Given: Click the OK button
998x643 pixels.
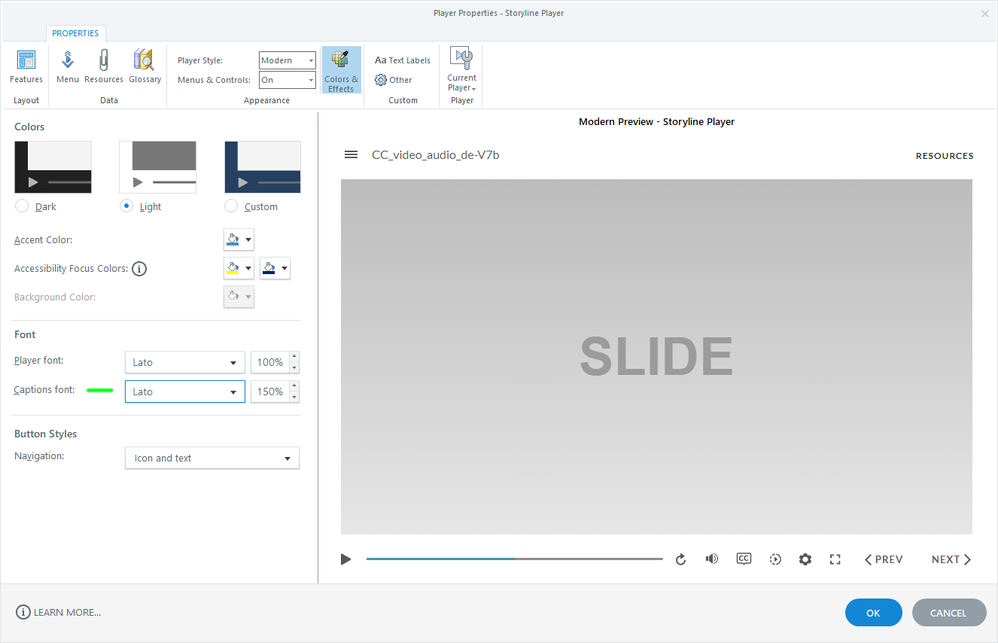Looking at the screenshot, I should (873, 612).
